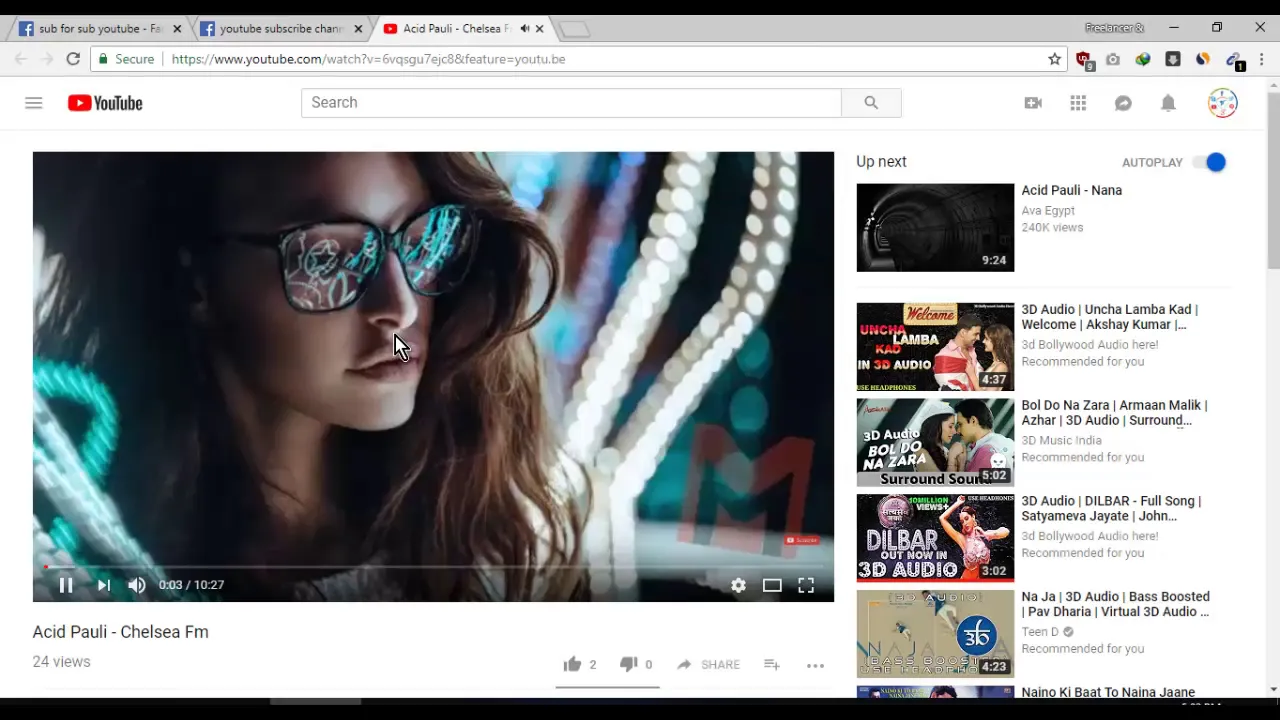Open 'Na Ja | 3D Audio | Bass Boosted' title
Screen dimensions: 1280x720
(x=1115, y=604)
